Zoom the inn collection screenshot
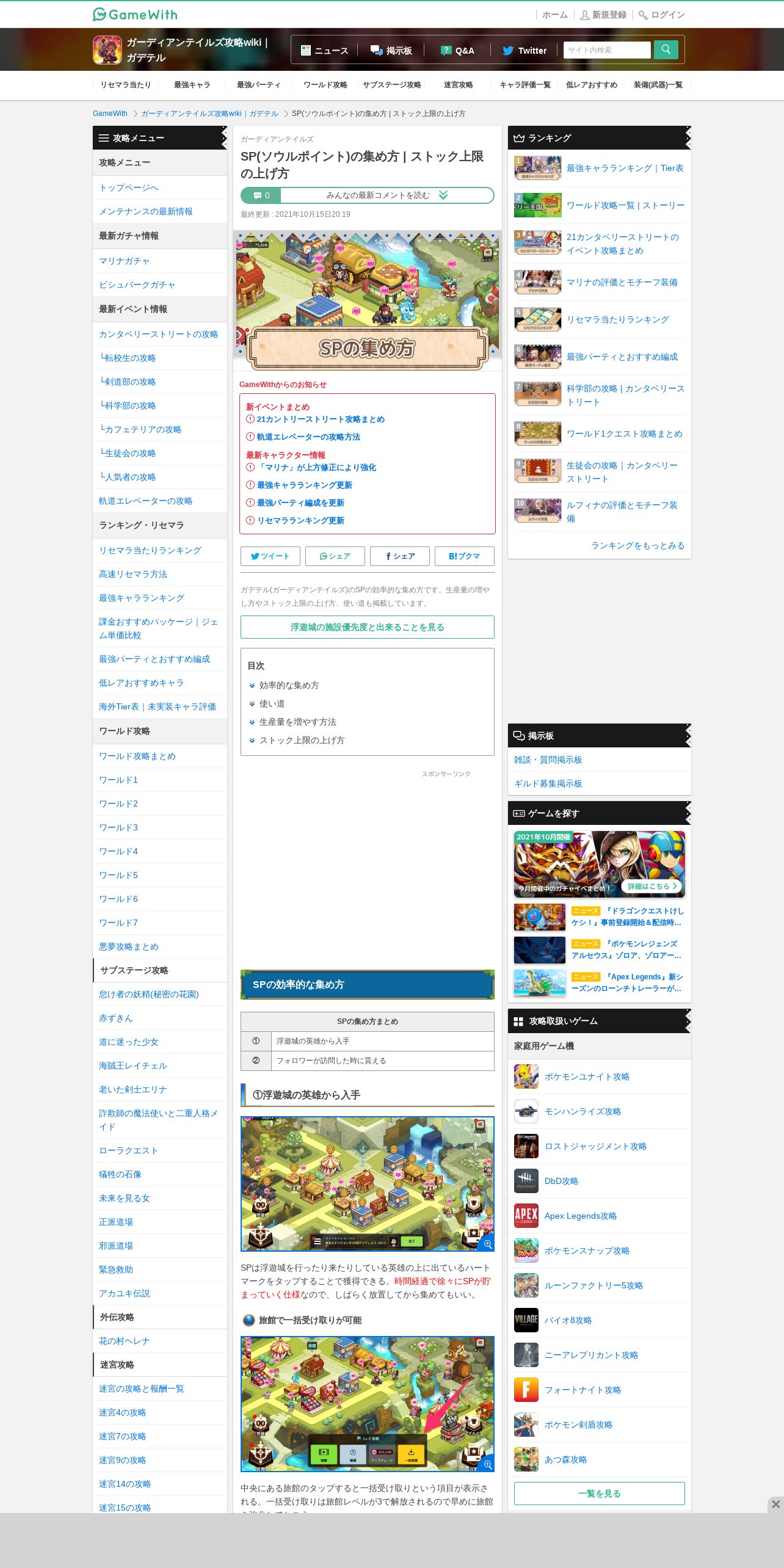This screenshot has height=1568, width=784. point(488,1464)
